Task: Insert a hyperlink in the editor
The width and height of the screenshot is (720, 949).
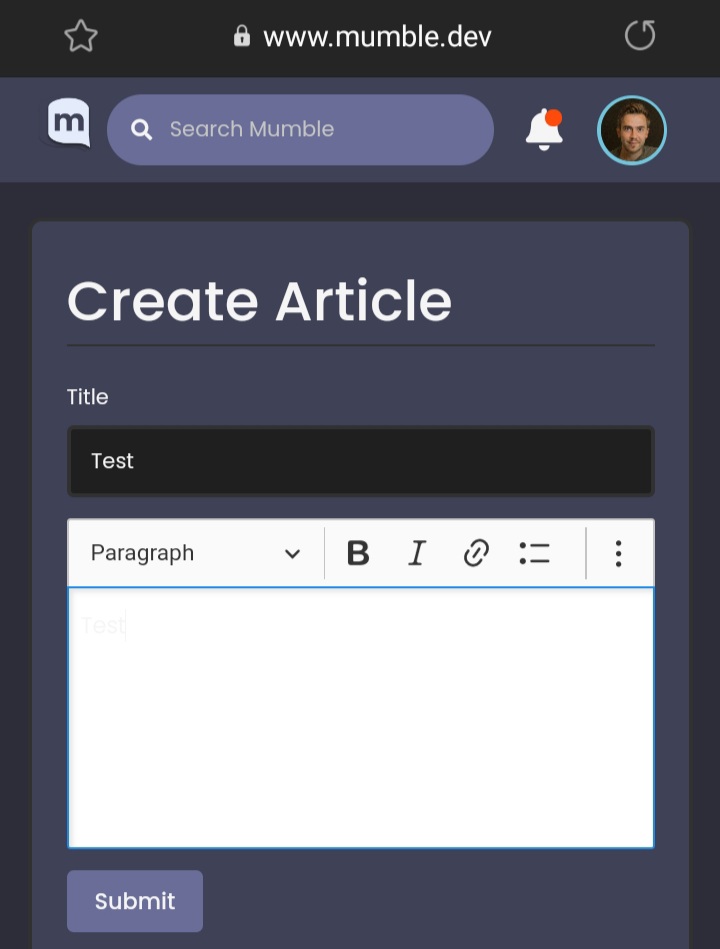Action: pyautogui.click(x=476, y=553)
